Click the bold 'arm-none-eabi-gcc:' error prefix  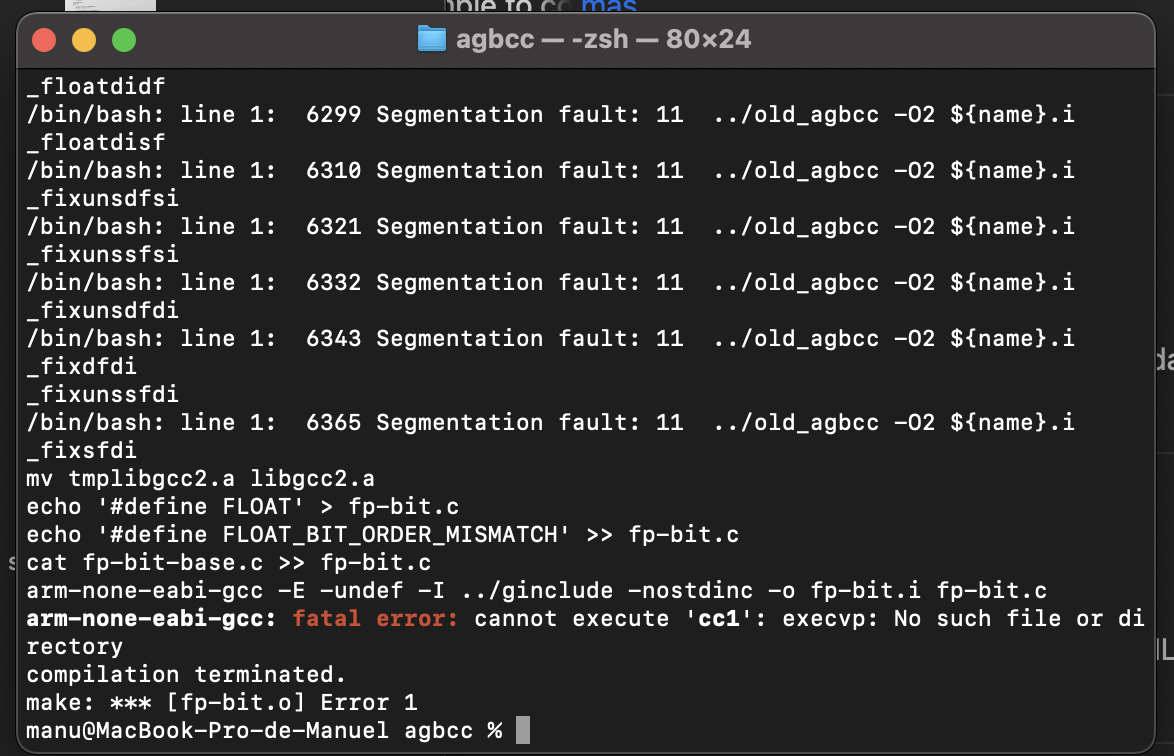tap(150, 619)
